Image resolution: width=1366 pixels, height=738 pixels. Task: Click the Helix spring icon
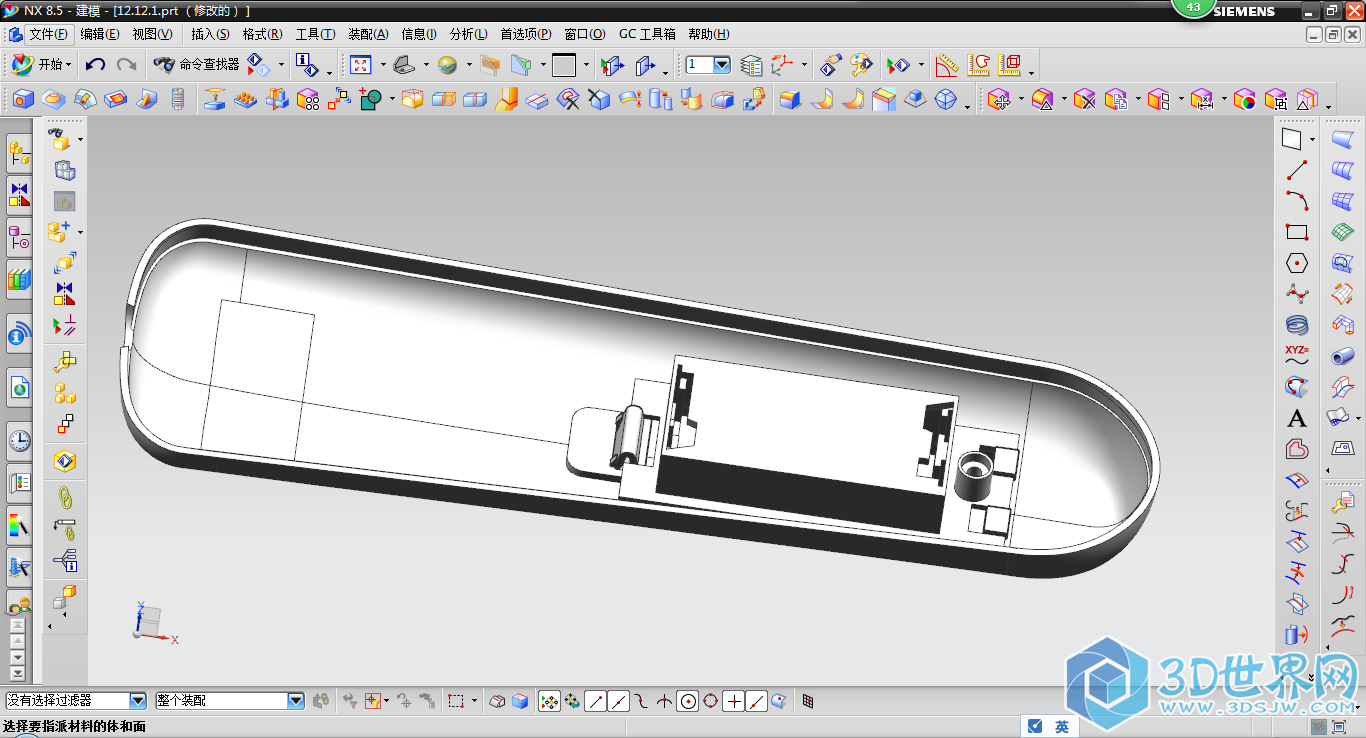[1297, 325]
